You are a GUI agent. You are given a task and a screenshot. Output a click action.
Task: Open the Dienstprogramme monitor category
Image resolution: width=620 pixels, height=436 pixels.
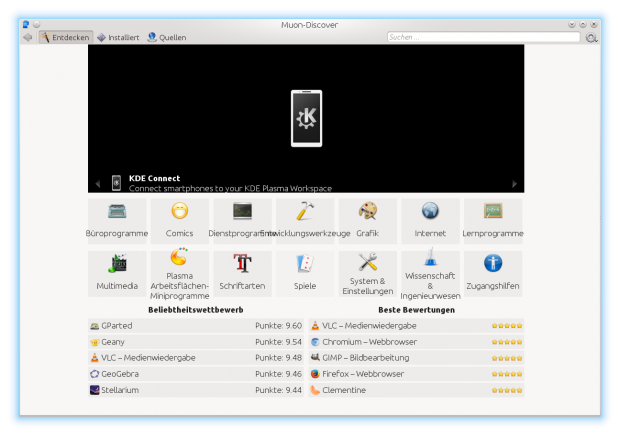(x=242, y=221)
